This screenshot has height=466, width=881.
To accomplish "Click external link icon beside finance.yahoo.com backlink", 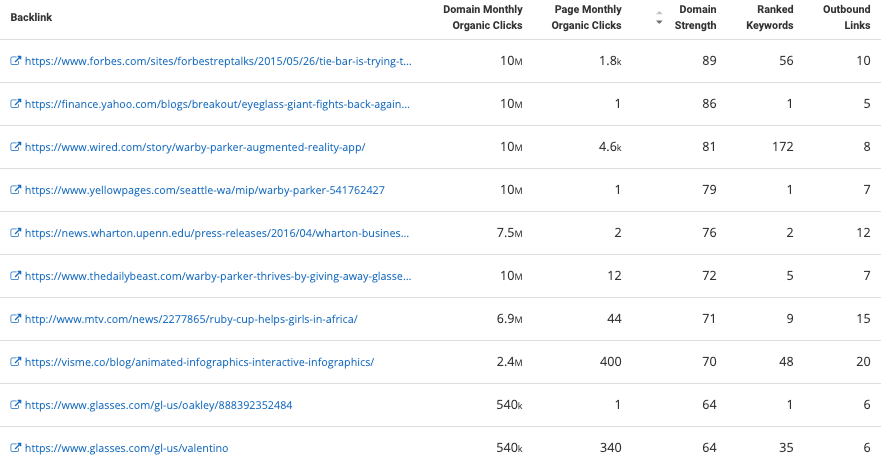I will point(16,103).
